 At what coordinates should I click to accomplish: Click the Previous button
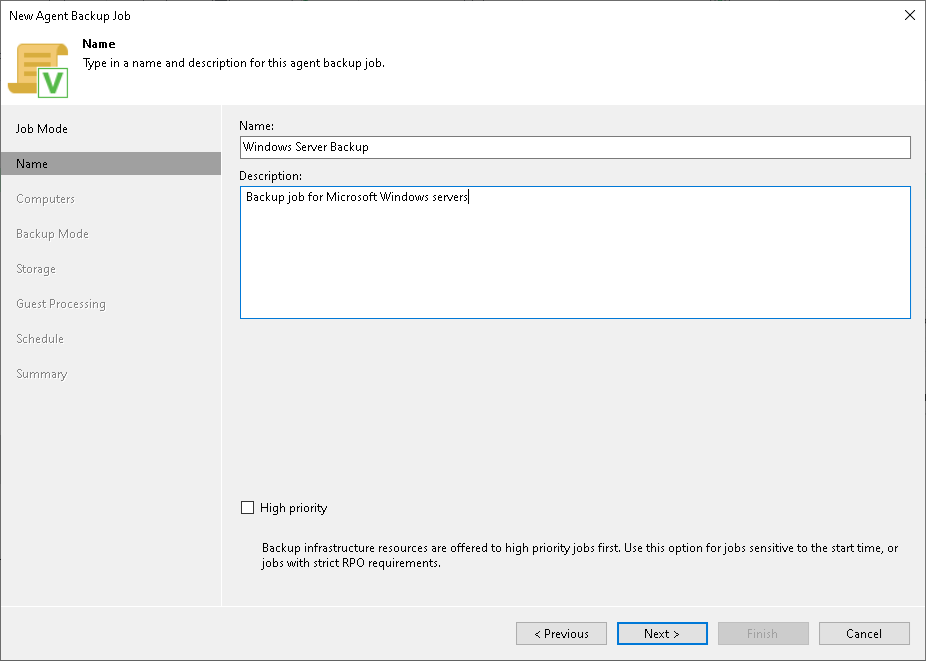pyautogui.click(x=561, y=633)
